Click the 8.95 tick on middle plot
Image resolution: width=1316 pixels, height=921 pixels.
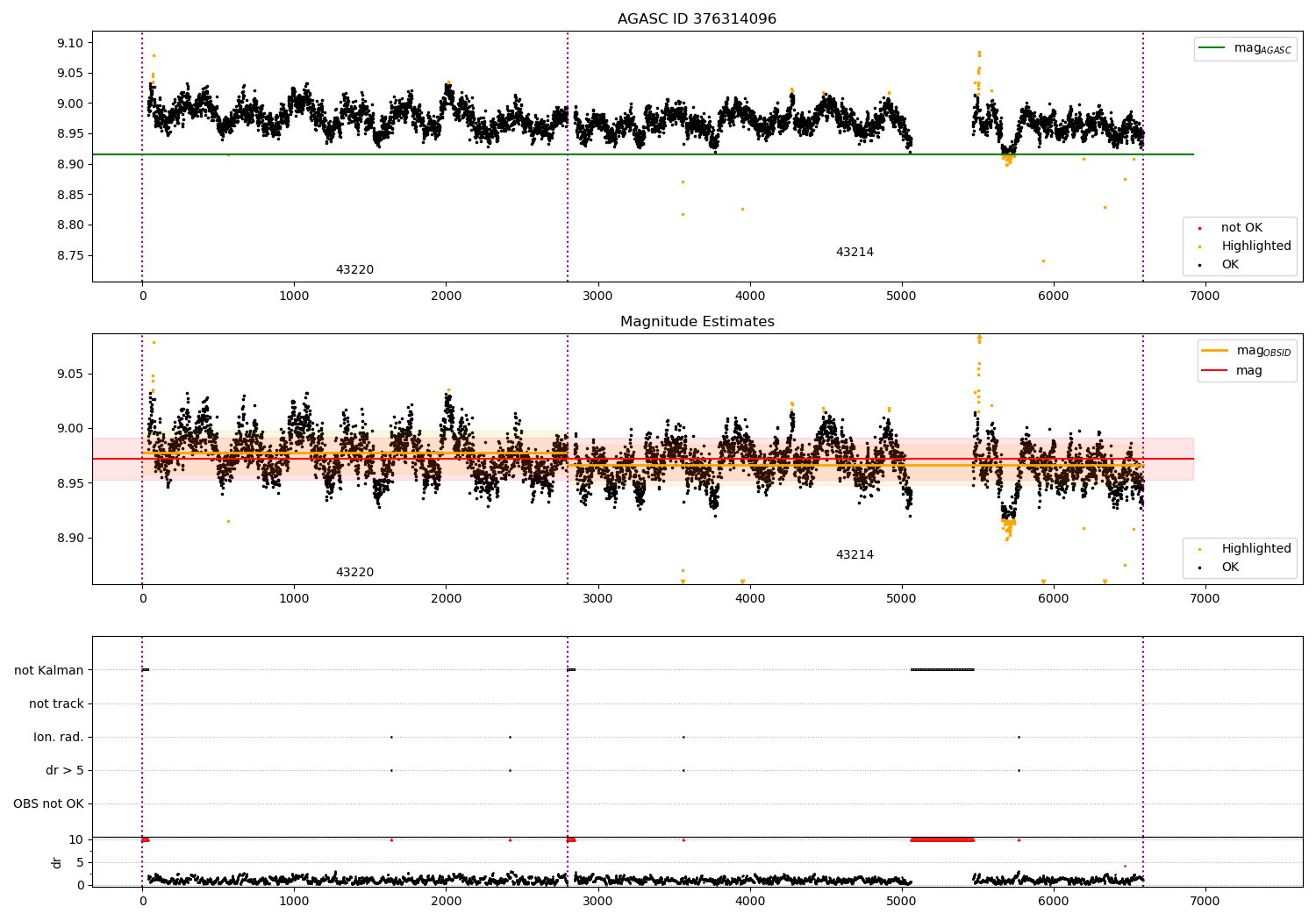pyautogui.click(x=69, y=484)
